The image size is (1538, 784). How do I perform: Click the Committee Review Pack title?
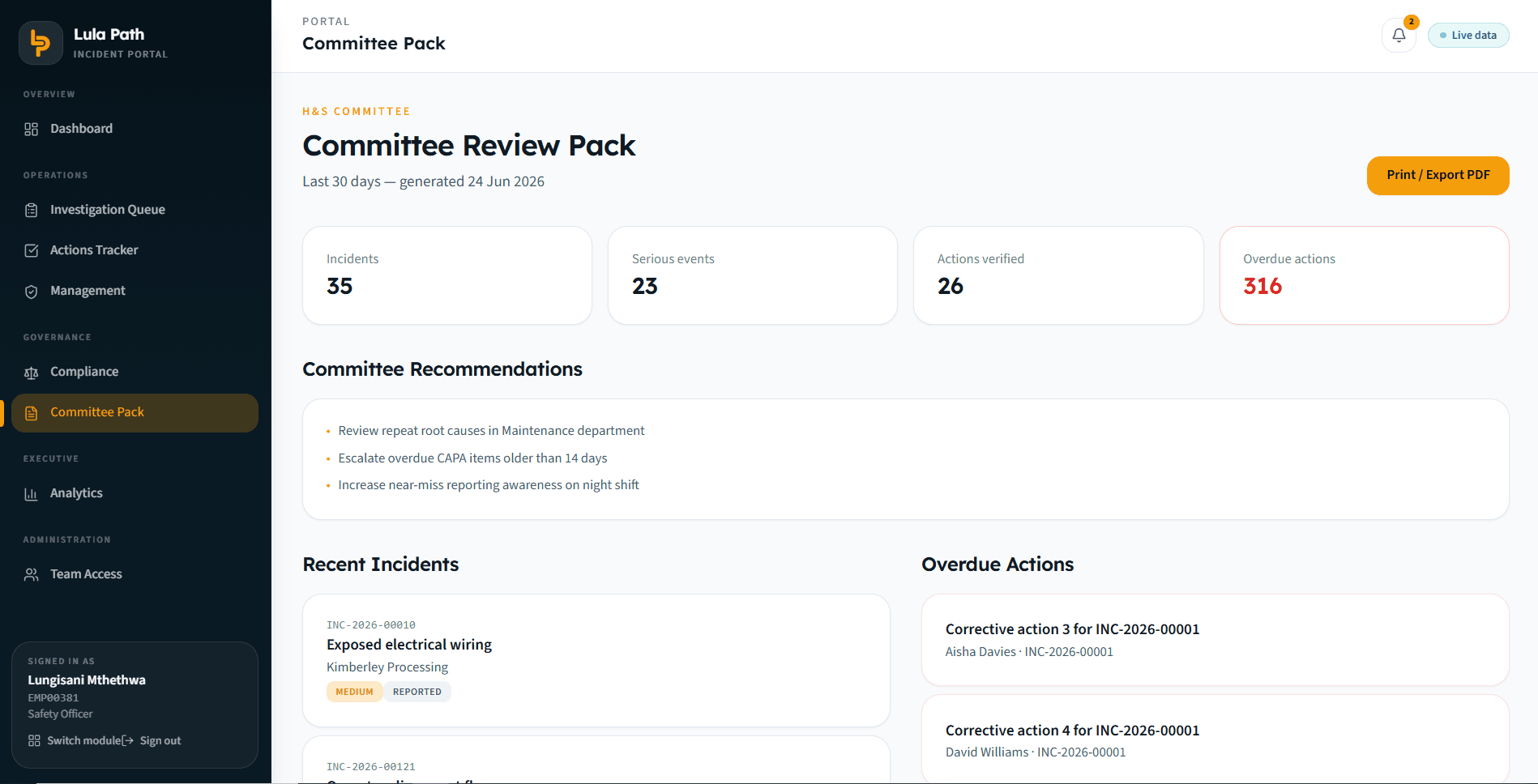click(469, 146)
